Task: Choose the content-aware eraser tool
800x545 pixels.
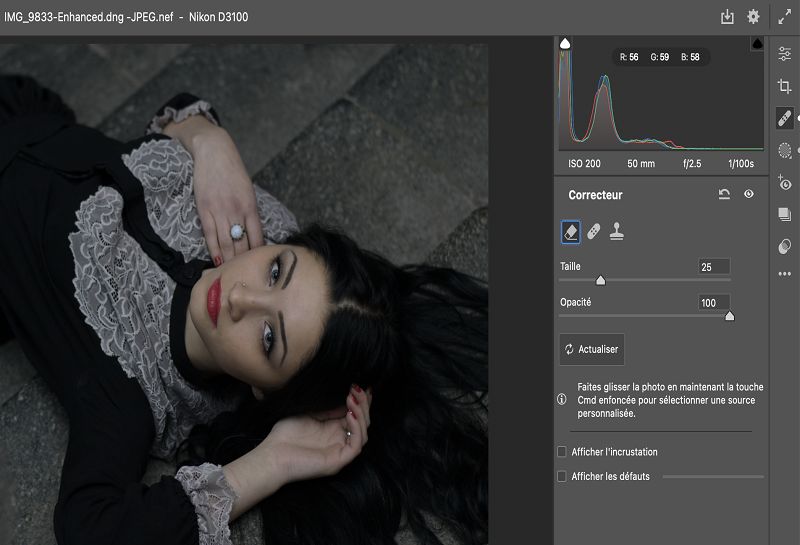Action: click(570, 232)
